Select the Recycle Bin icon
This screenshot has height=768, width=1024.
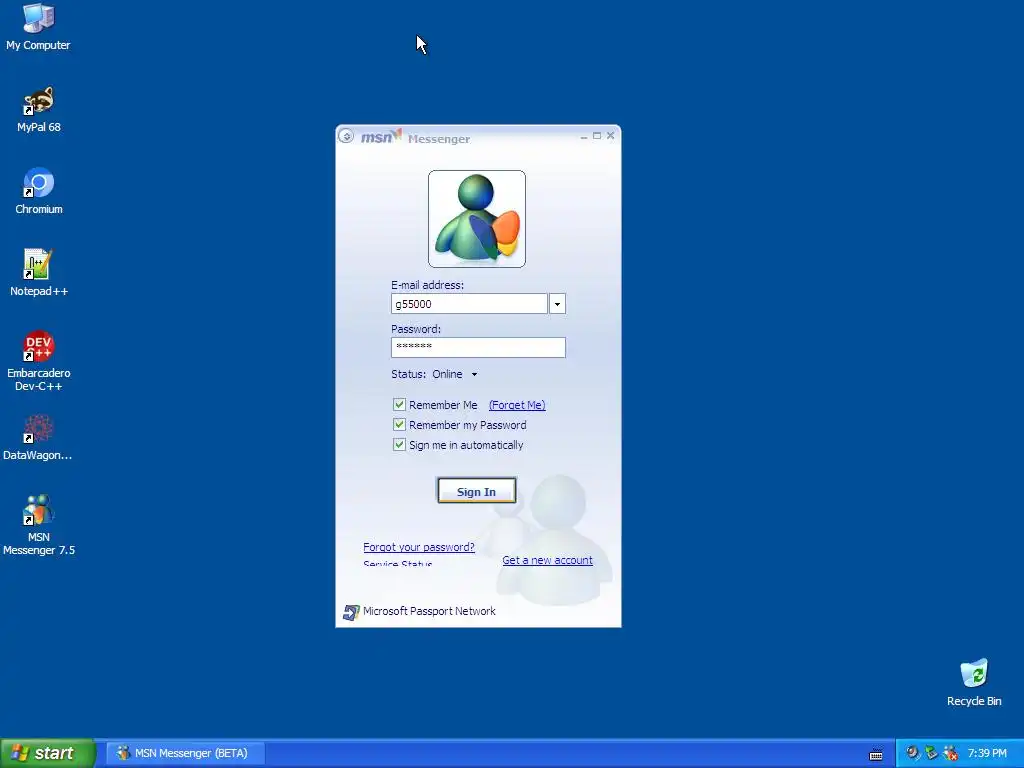tap(974, 683)
